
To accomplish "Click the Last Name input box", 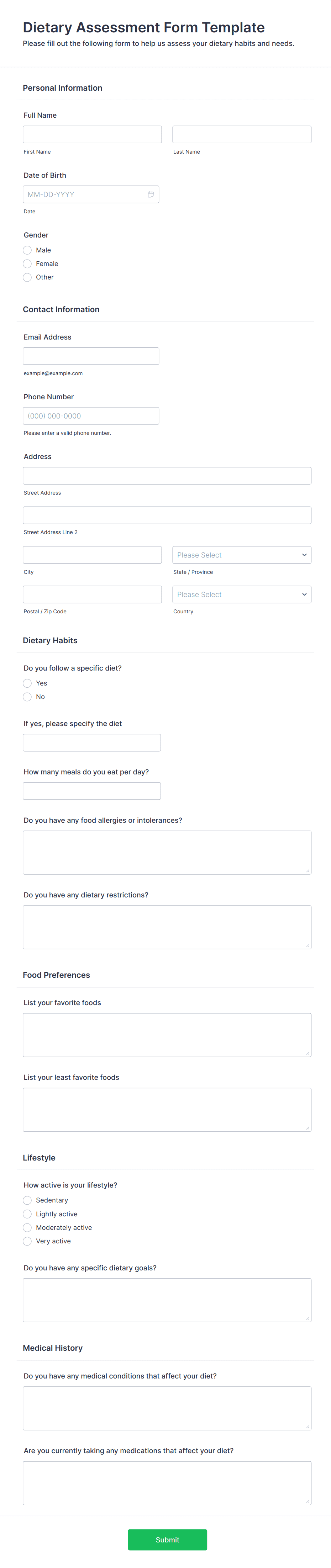I will [241, 134].
